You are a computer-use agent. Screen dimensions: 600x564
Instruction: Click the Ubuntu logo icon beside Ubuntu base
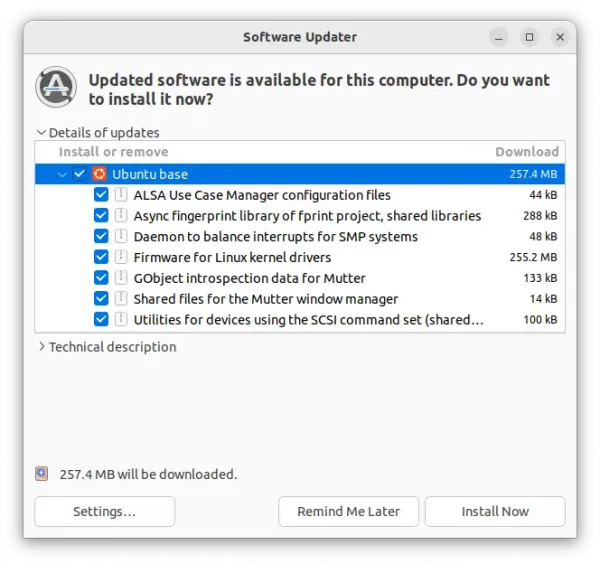pos(99,174)
